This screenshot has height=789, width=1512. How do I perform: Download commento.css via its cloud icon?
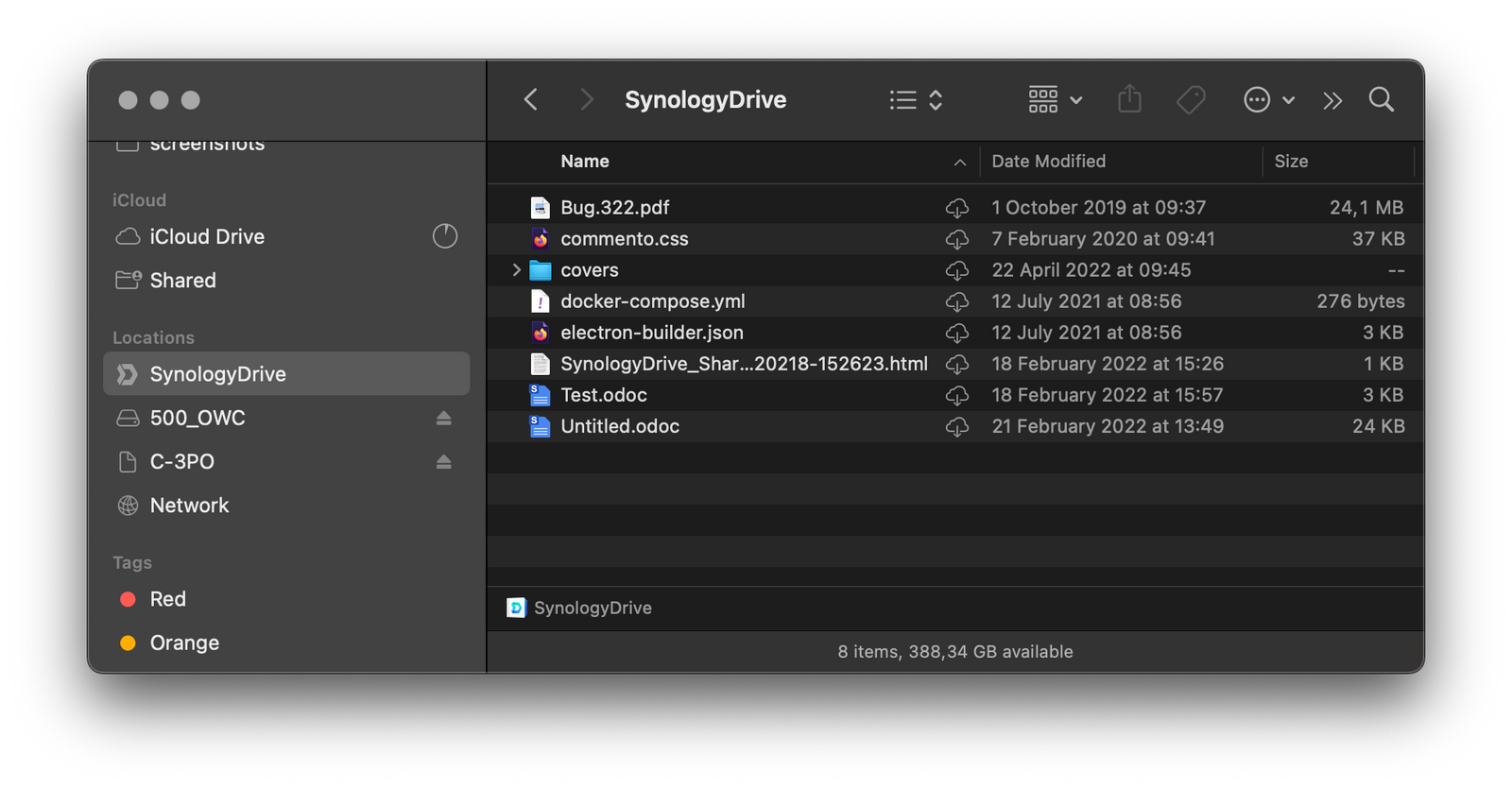point(957,239)
